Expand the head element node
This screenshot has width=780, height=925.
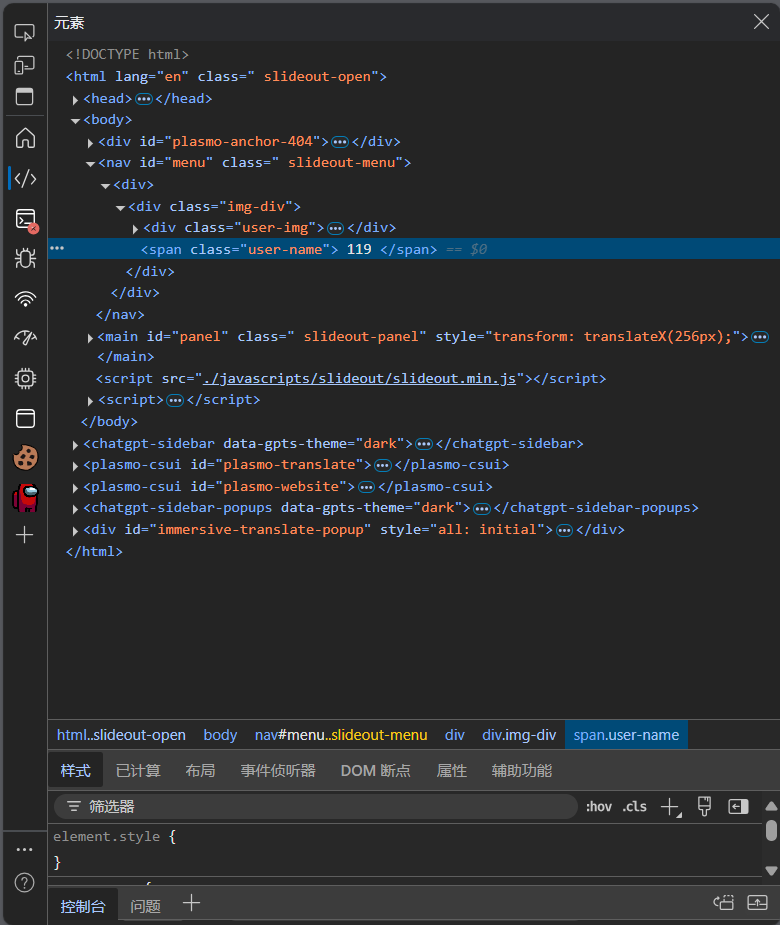coord(75,100)
